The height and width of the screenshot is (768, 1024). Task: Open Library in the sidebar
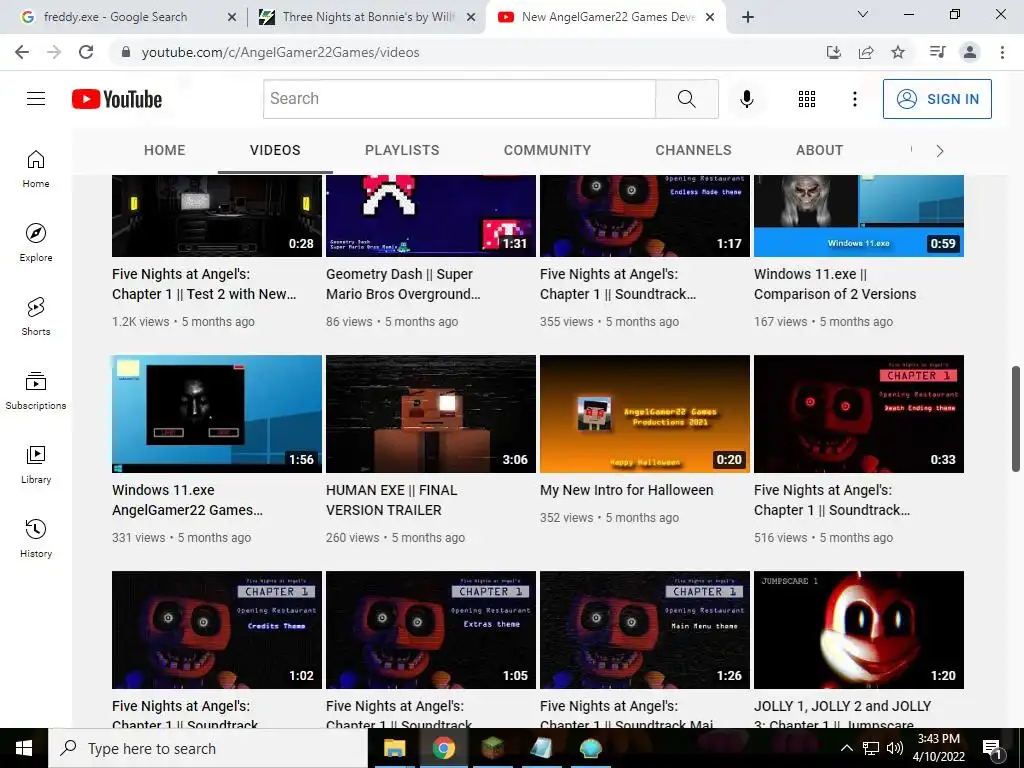pyautogui.click(x=36, y=464)
